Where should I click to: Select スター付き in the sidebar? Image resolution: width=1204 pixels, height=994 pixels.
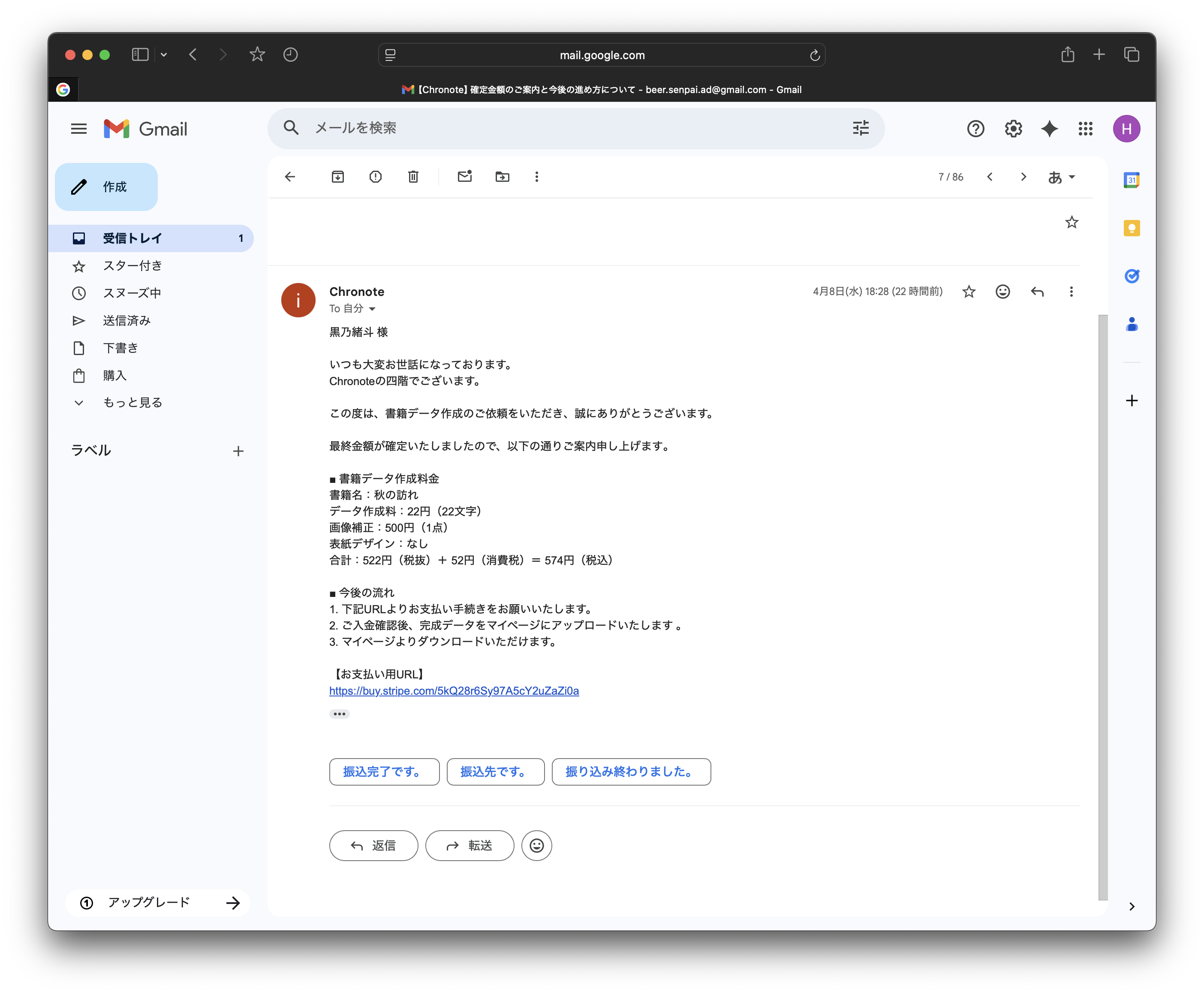133,265
